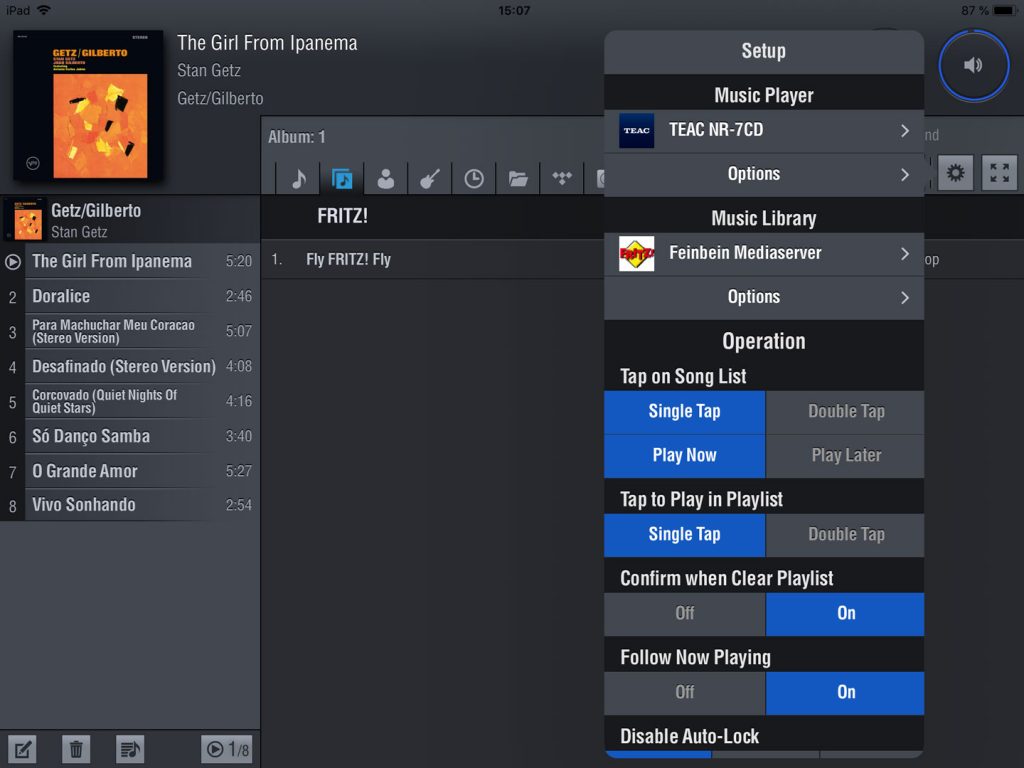
Task: Select Feinbein Mediaserver library
Action: (764, 253)
